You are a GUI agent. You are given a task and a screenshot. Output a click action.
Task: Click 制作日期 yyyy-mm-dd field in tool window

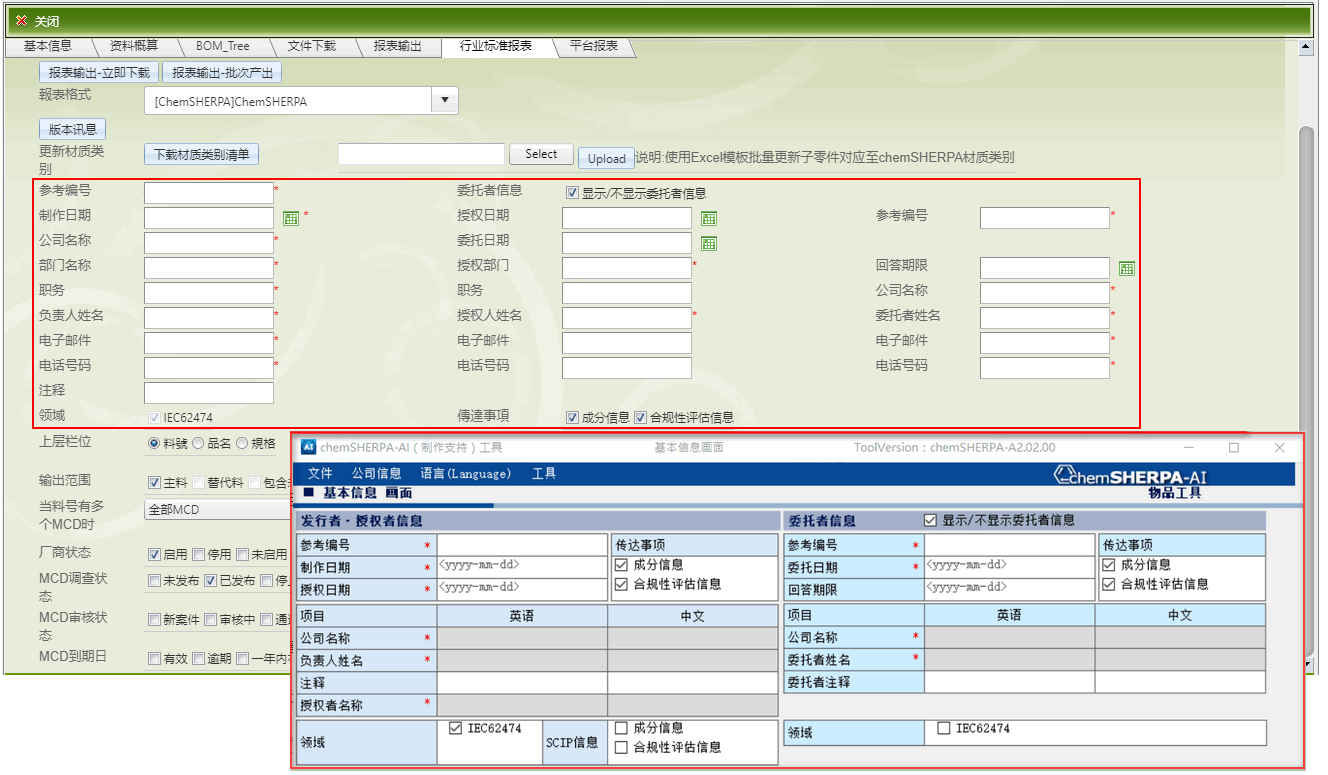pyautogui.click(x=522, y=567)
